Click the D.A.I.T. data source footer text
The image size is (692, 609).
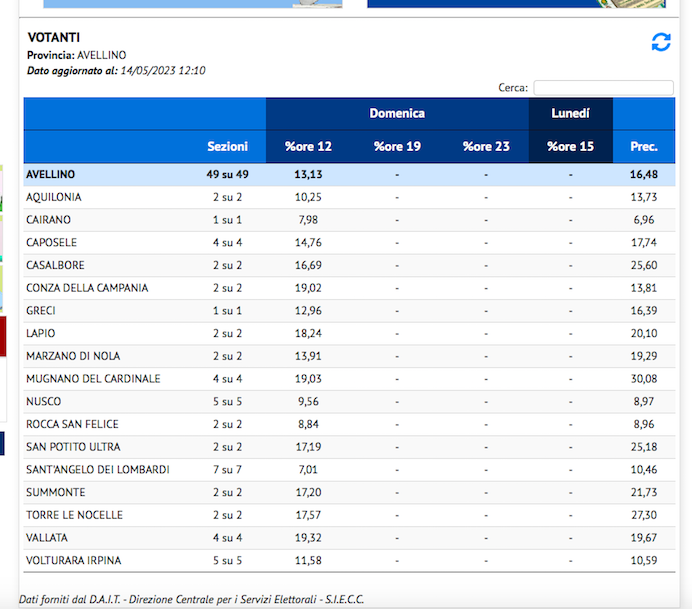[191, 599]
